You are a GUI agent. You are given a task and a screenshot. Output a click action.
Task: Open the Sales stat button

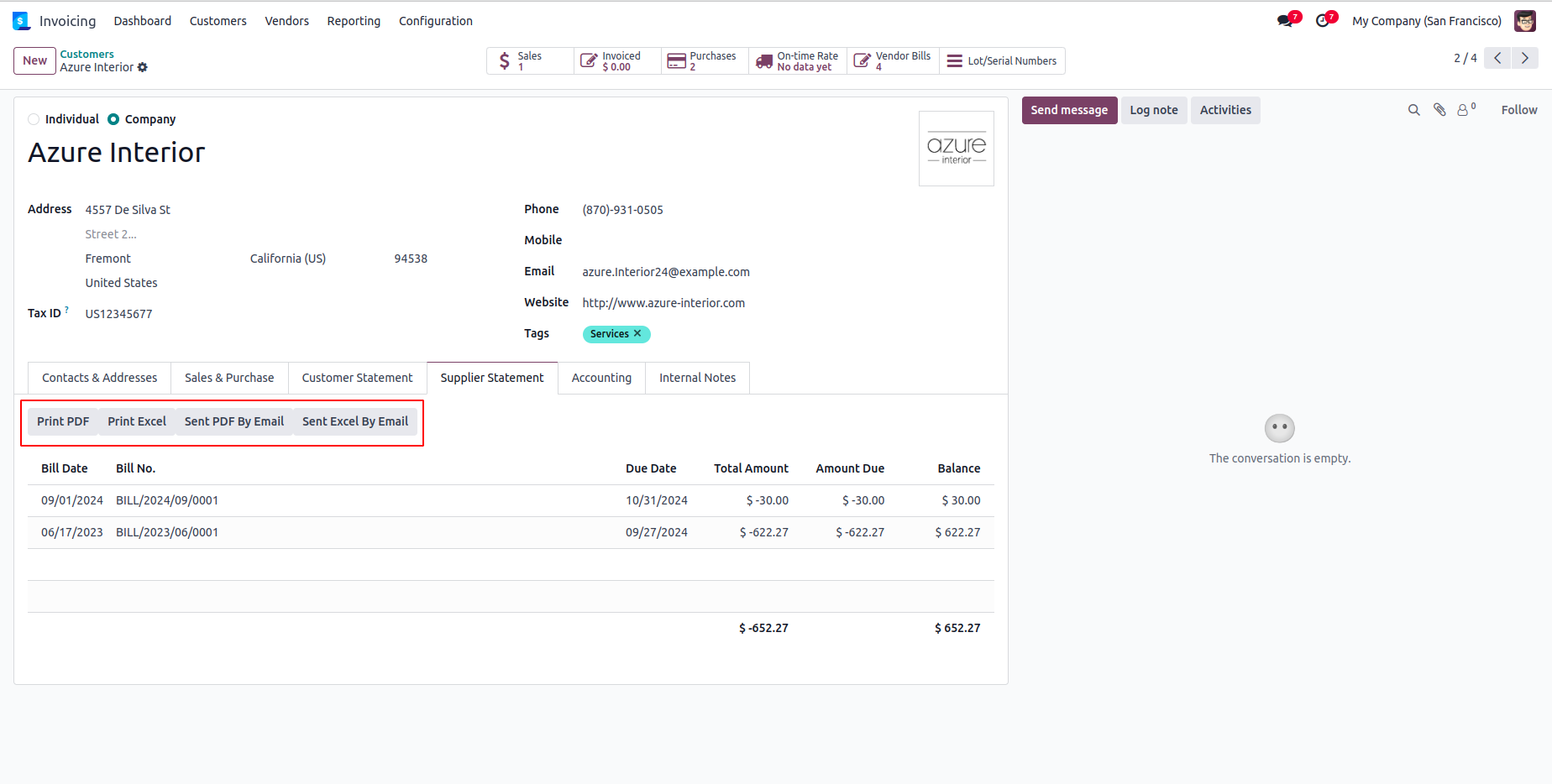530,61
